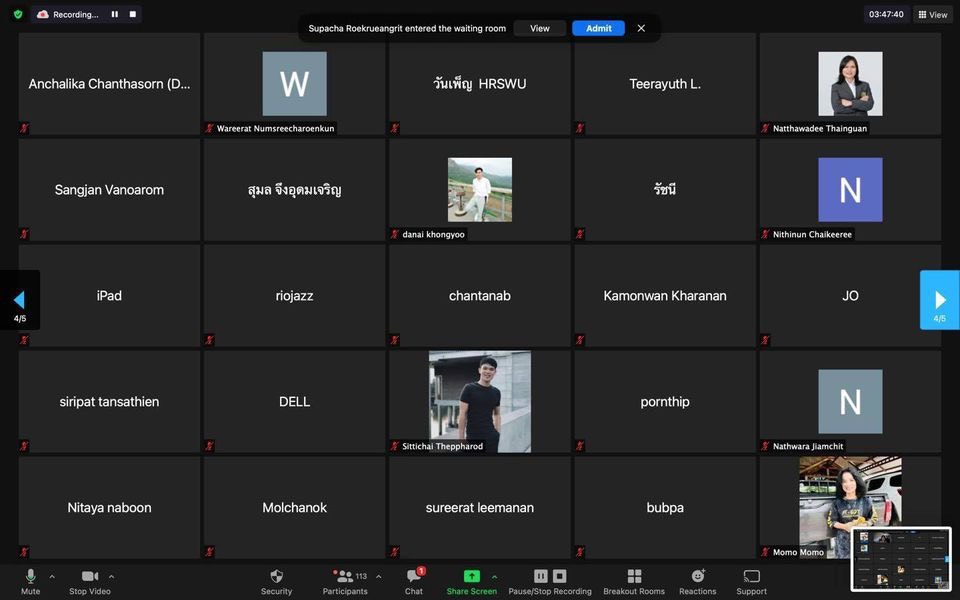
Task: Expand video options arrow beside Stop Video
Action: (111, 576)
